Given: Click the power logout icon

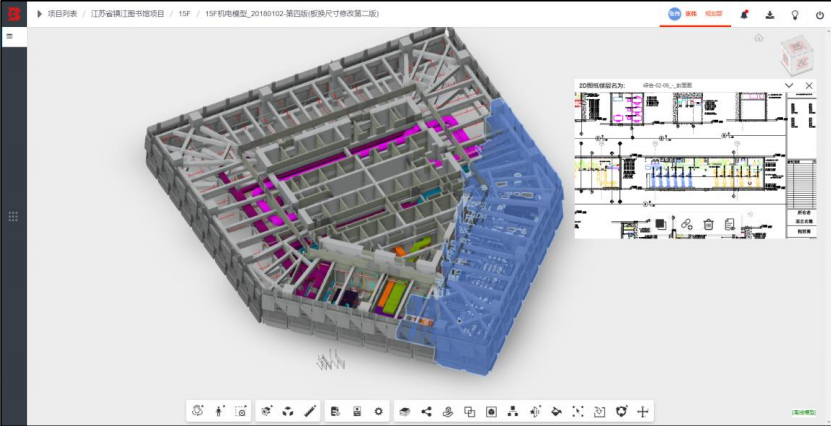Looking at the screenshot, I should pos(820,15).
